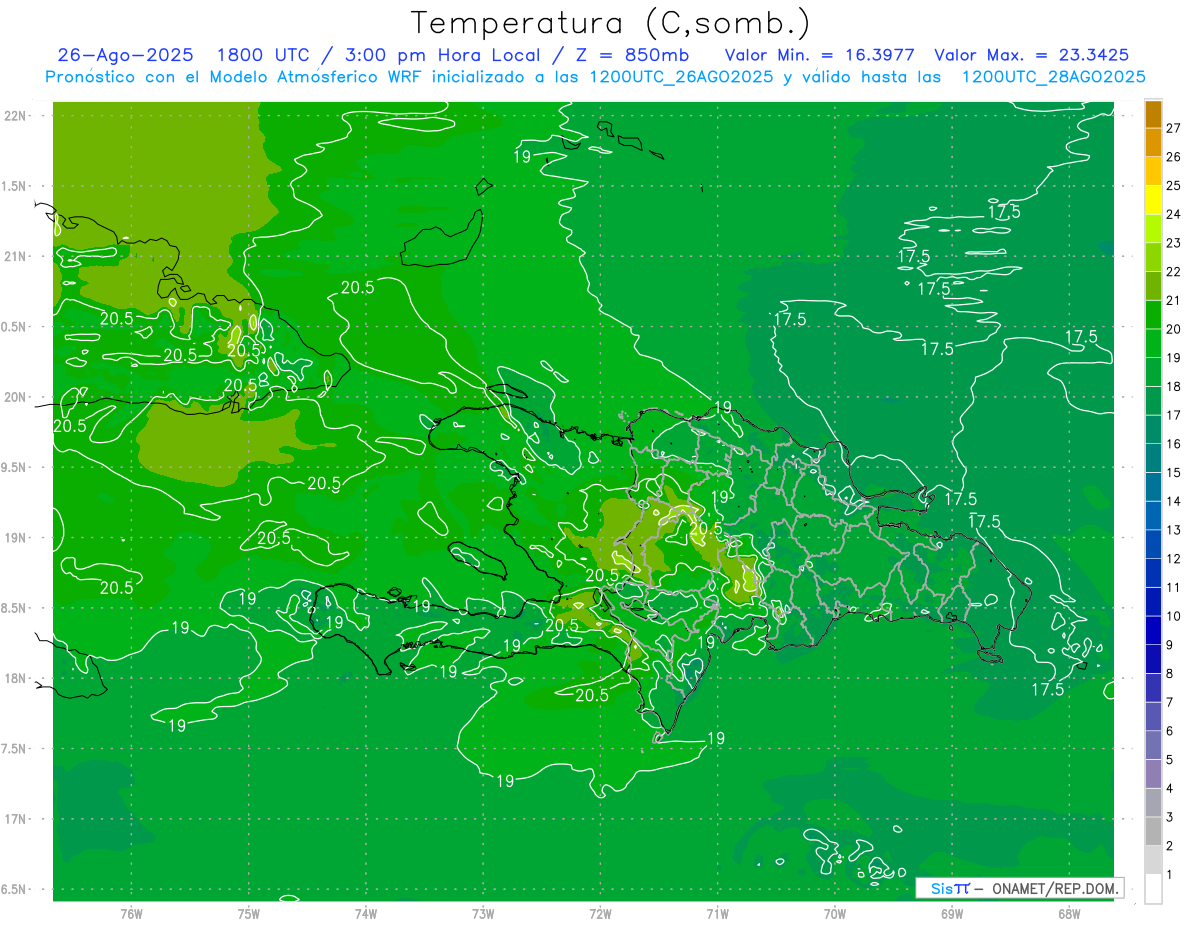Click the 19N latitude axis label
The image size is (1200, 927).
point(17,538)
